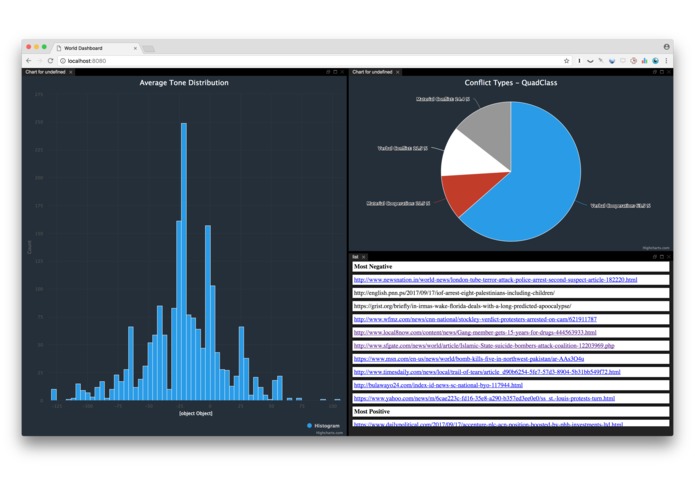Open the timesdaily.com trail of tears link

tap(487, 372)
